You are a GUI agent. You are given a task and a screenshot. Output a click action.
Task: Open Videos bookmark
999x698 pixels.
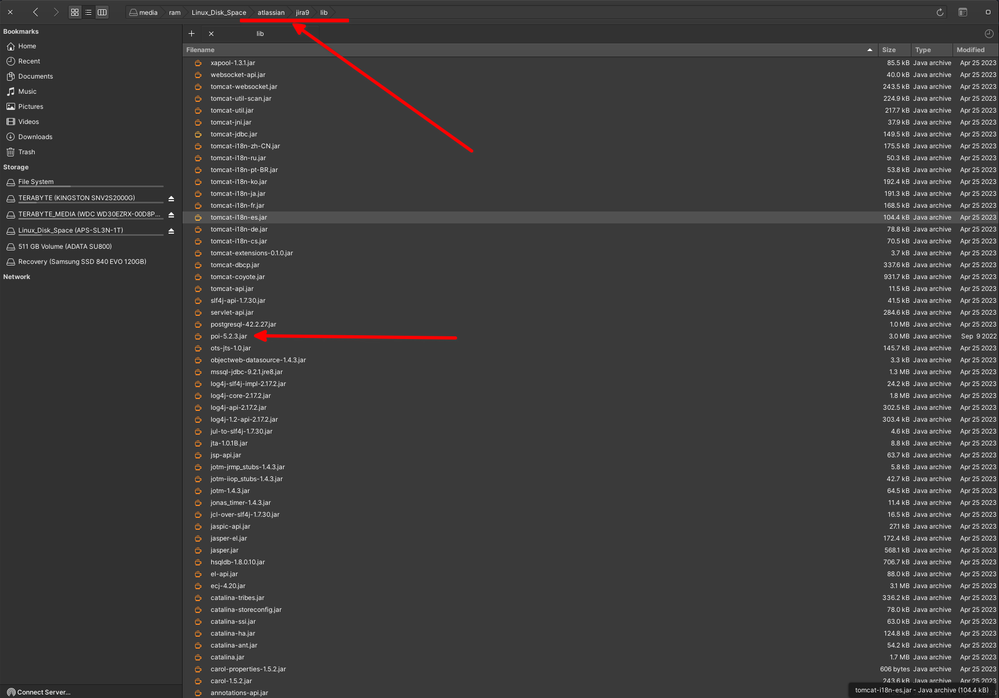point(28,122)
